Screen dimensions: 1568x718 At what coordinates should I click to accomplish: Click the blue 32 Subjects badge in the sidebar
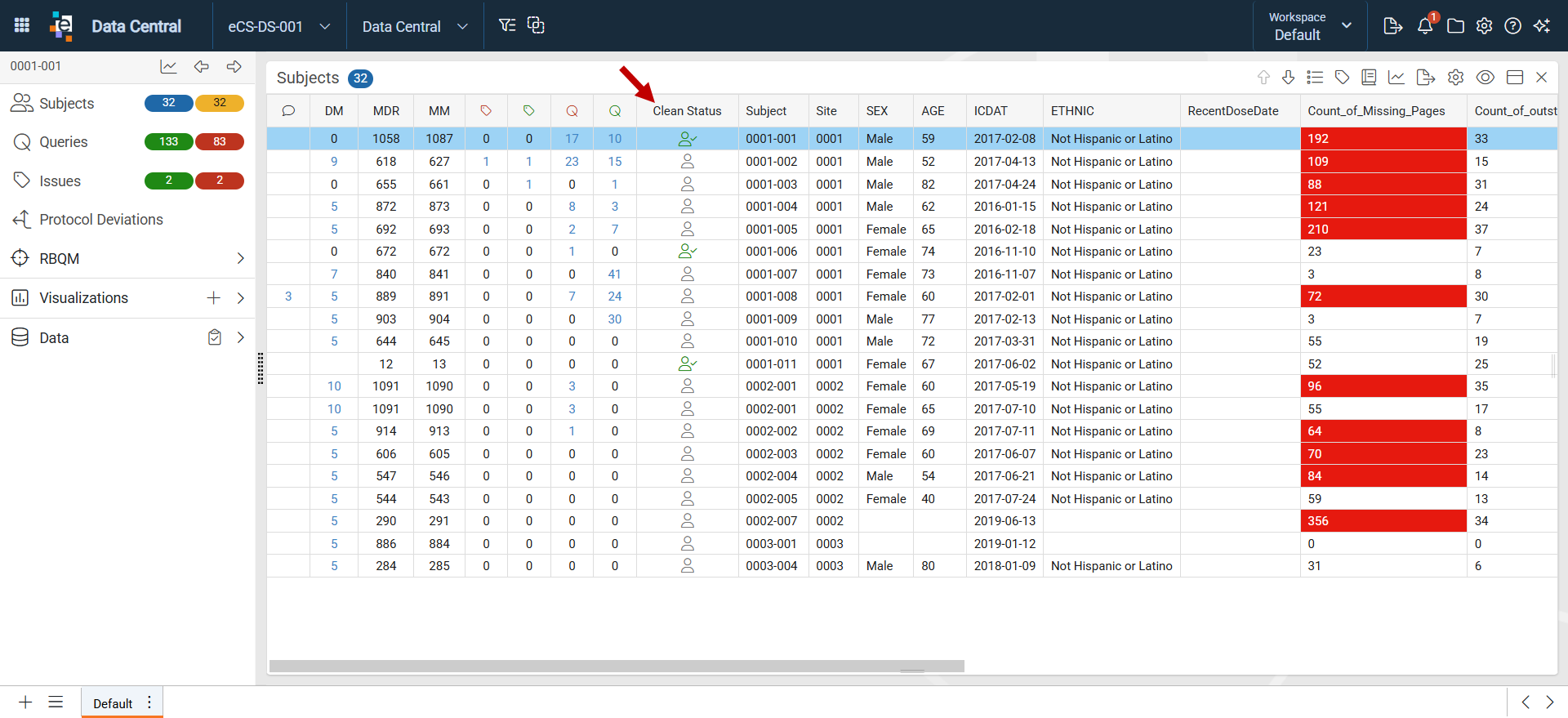click(x=169, y=103)
